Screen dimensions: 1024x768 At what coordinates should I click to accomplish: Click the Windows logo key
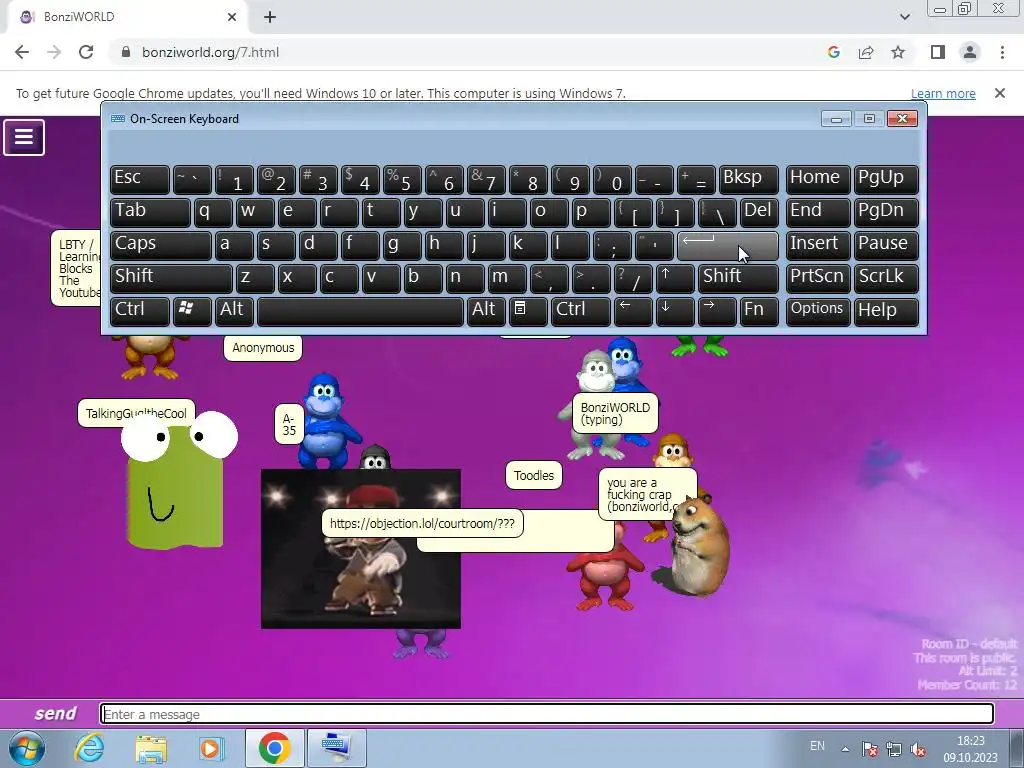[x=192, y=311]
